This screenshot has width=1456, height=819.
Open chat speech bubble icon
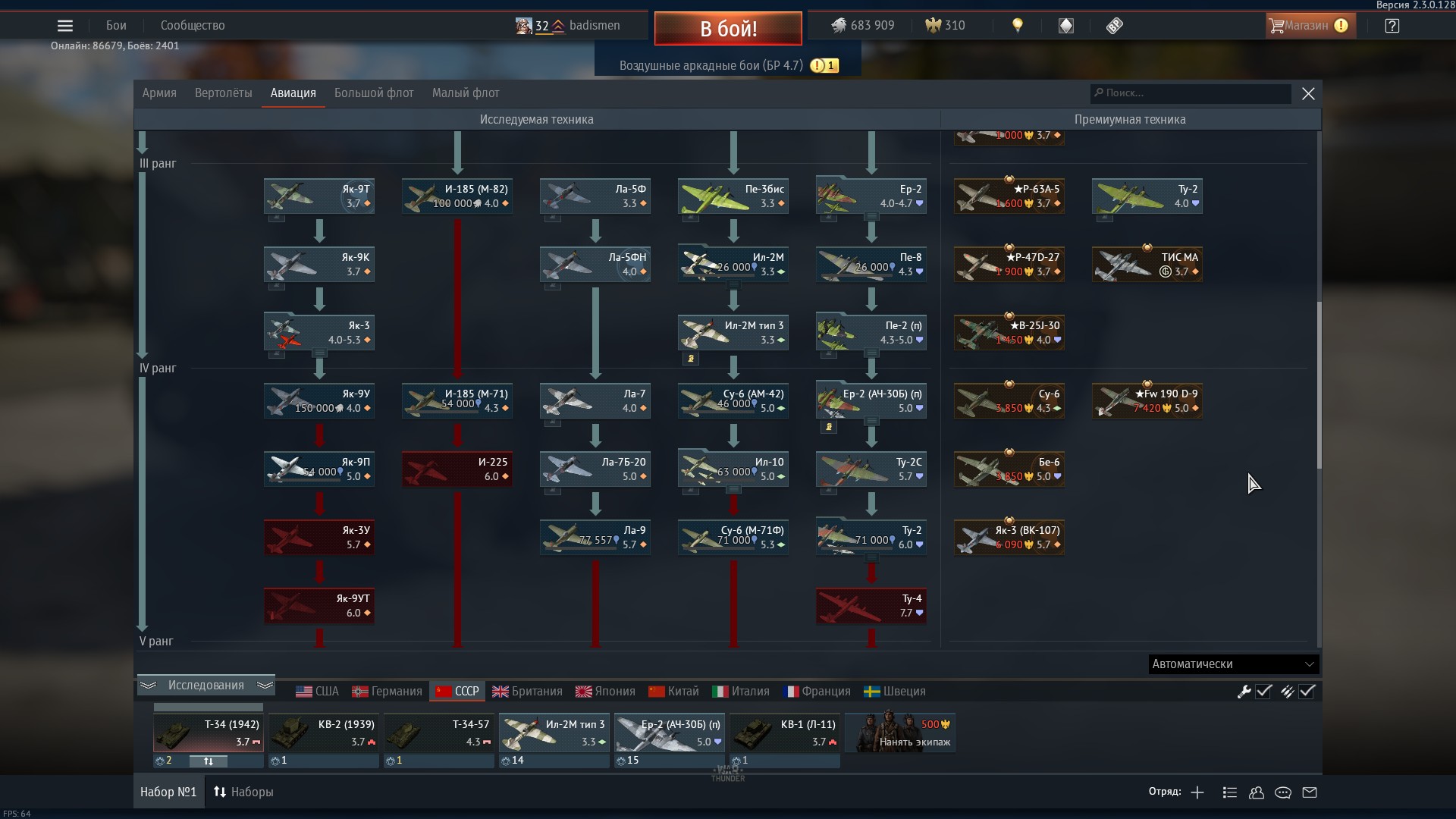tap(1283, 792)
